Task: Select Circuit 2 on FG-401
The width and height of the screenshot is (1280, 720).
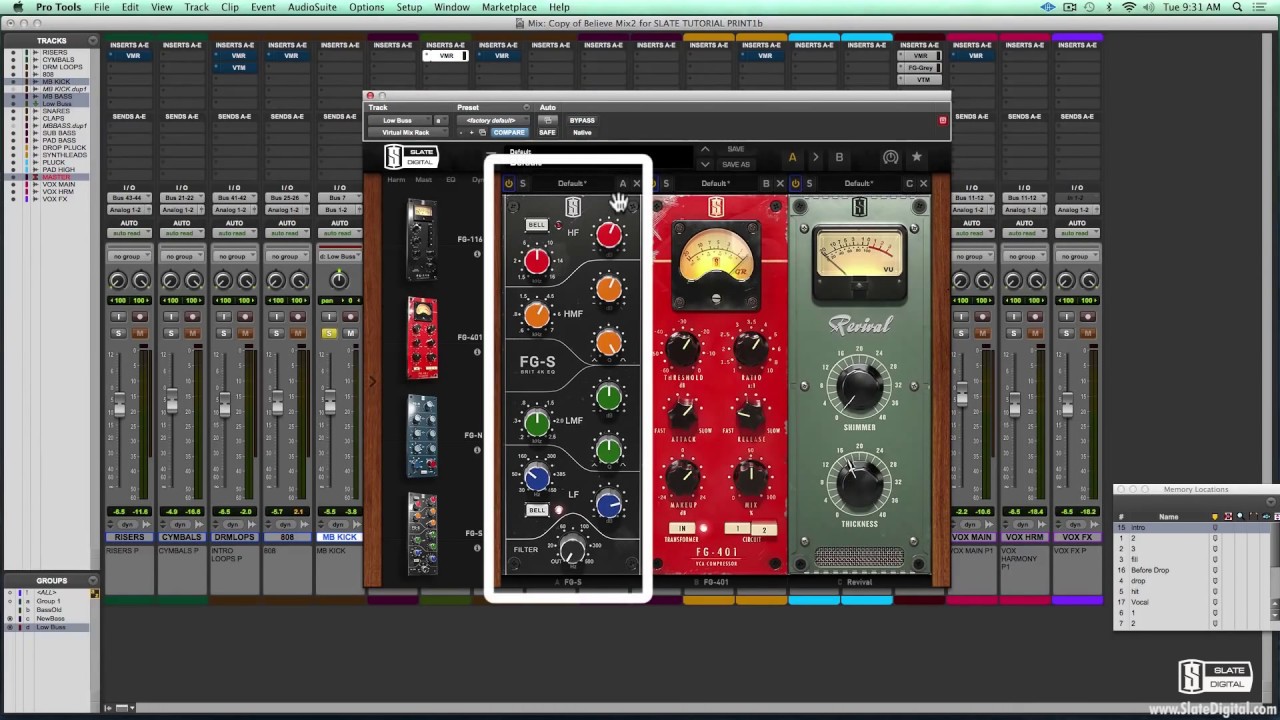Action: click(764, 529)
